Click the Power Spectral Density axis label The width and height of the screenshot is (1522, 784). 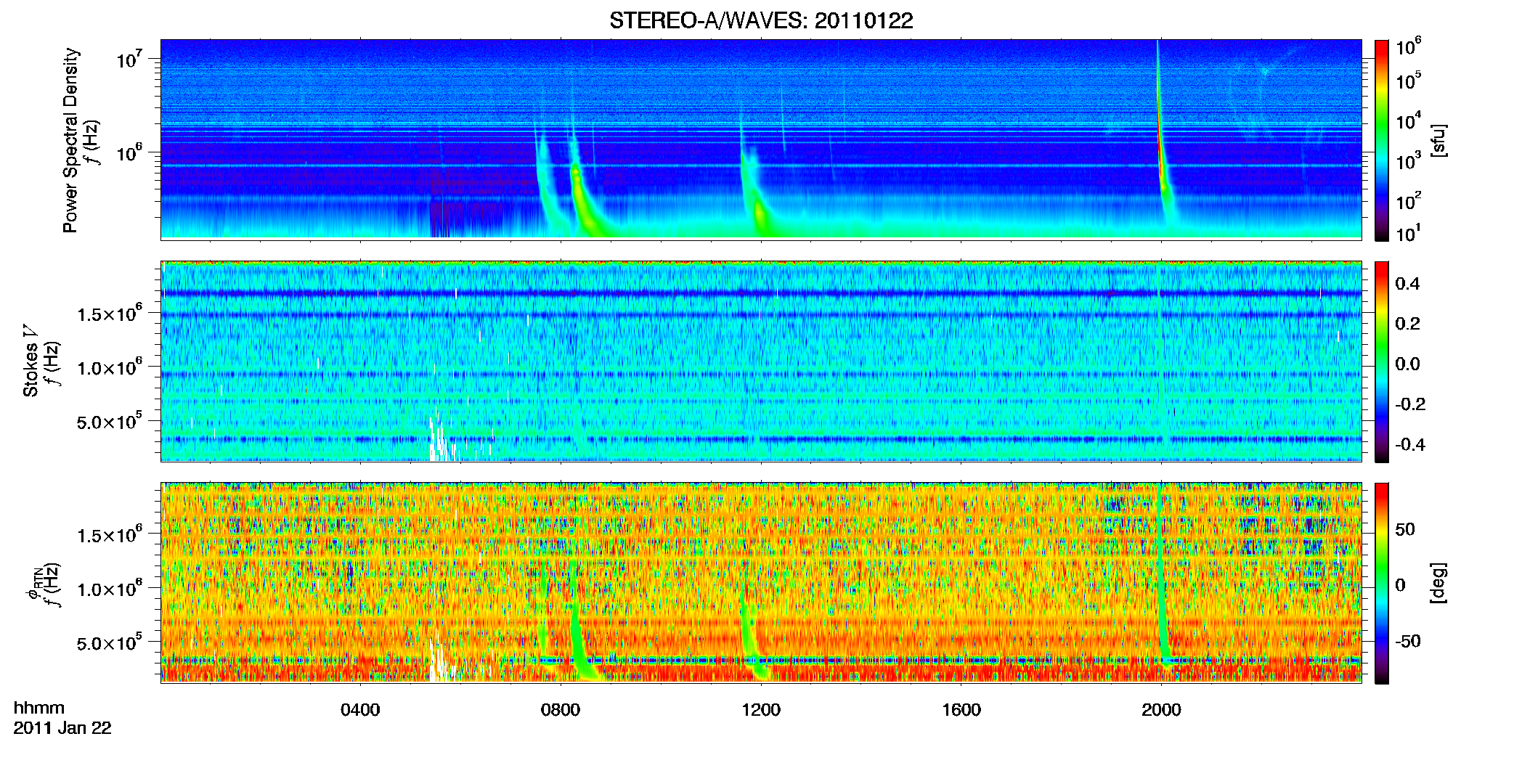point(70,140)
